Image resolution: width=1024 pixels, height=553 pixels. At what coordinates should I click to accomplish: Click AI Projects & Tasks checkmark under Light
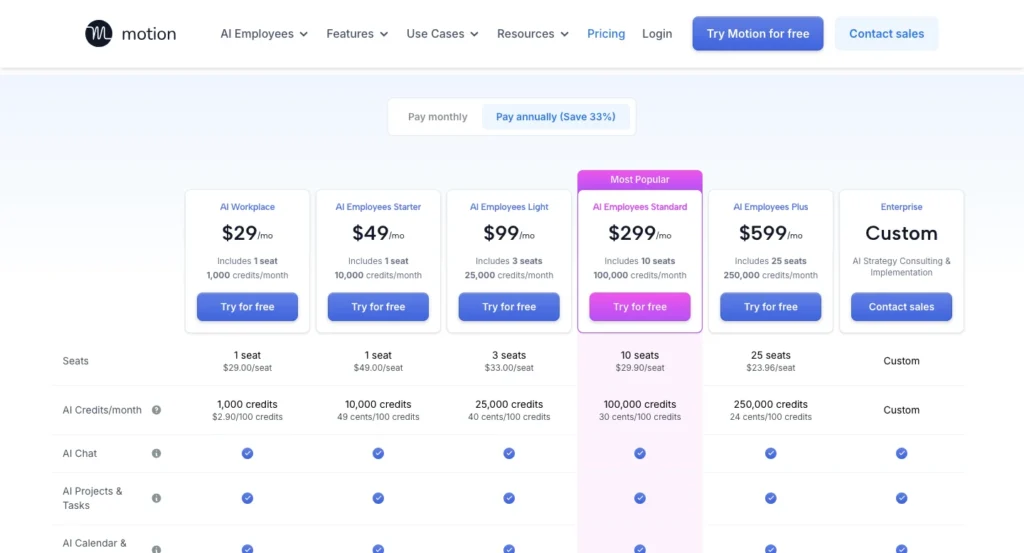point(509,498)
